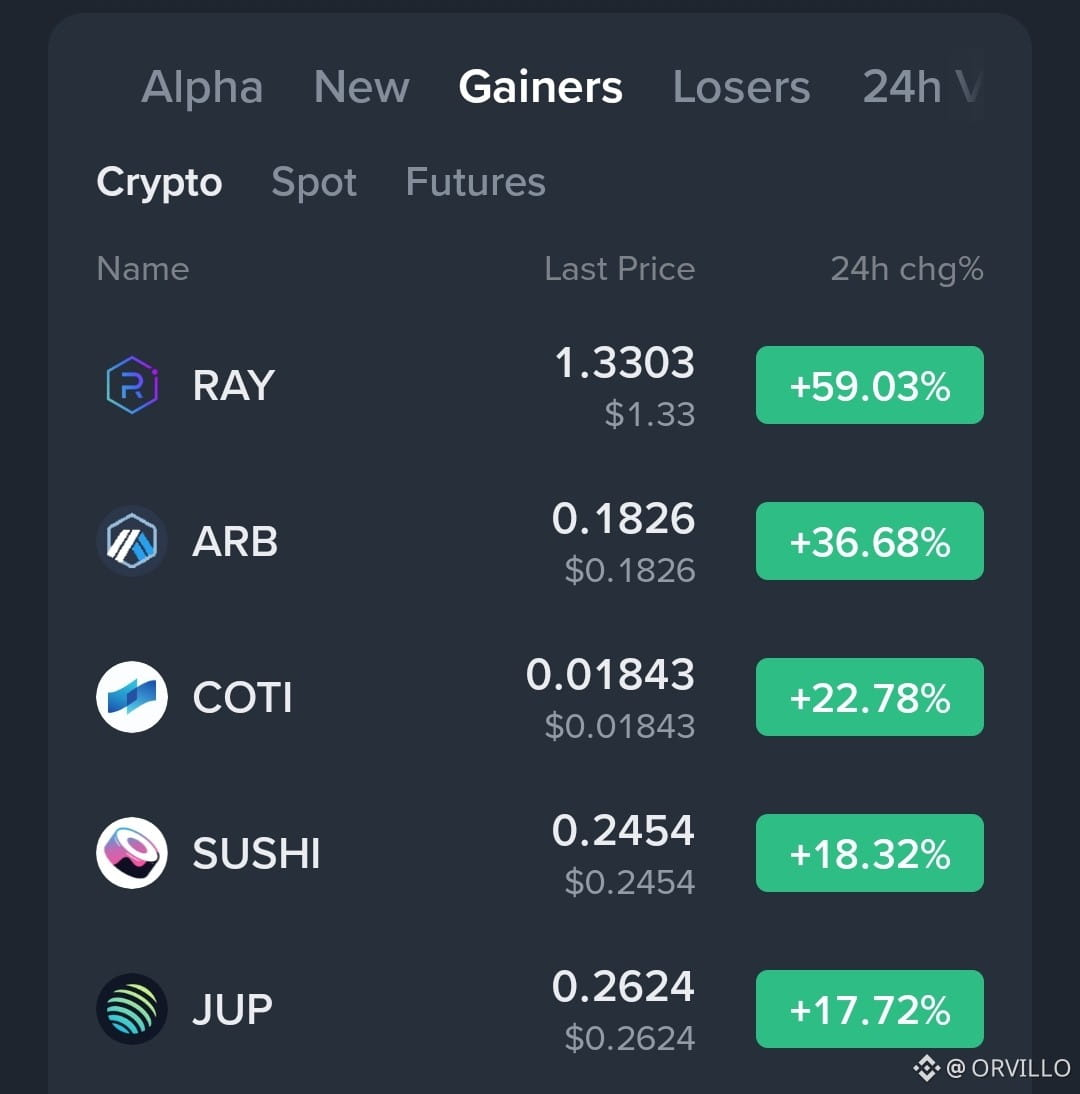Tap RAY's +59.03% change badge
Viewport: 1080px width, 1094px height.
pos(870,385)
